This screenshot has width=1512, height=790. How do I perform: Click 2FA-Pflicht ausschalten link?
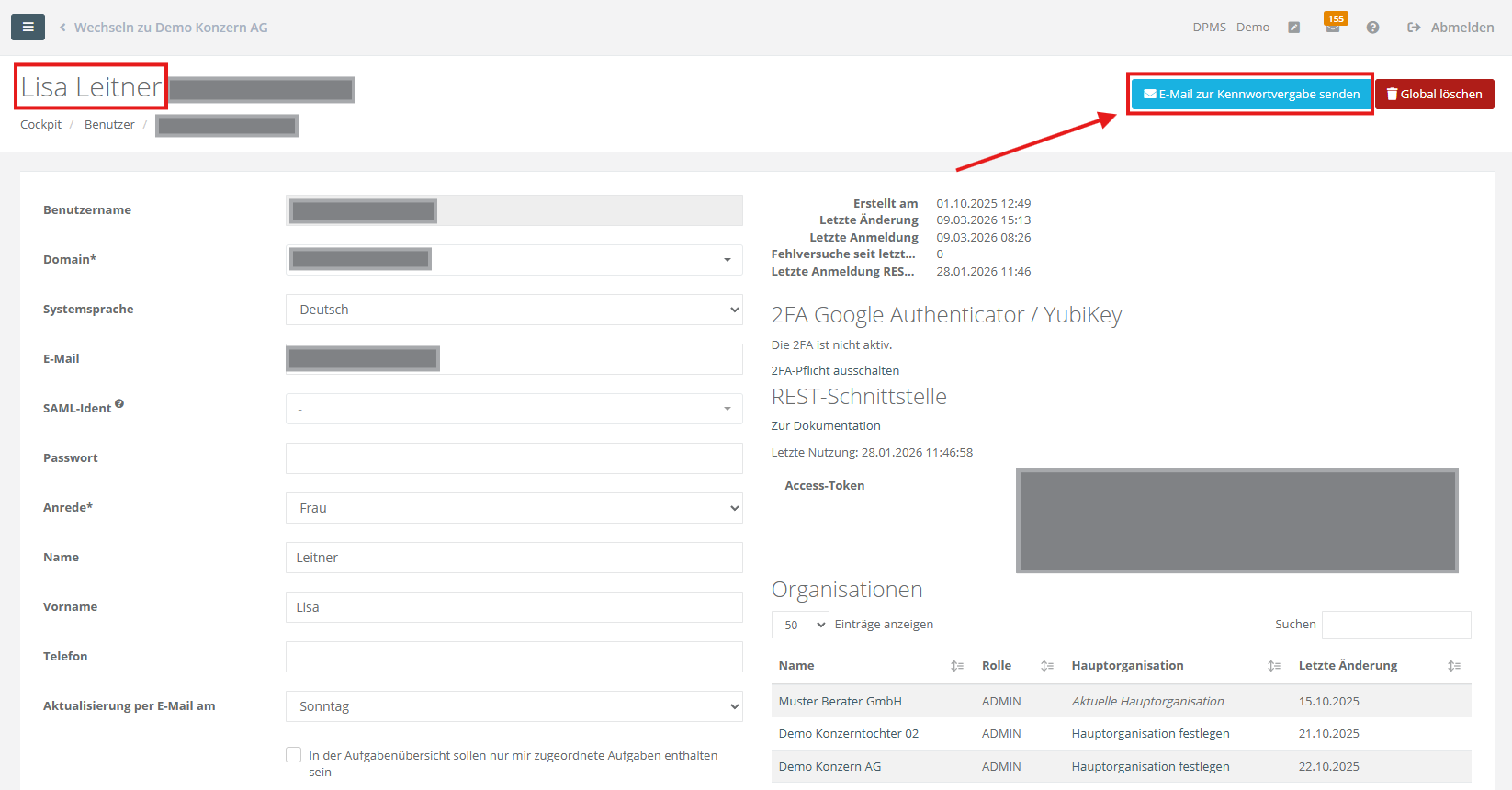click(835, 371)
